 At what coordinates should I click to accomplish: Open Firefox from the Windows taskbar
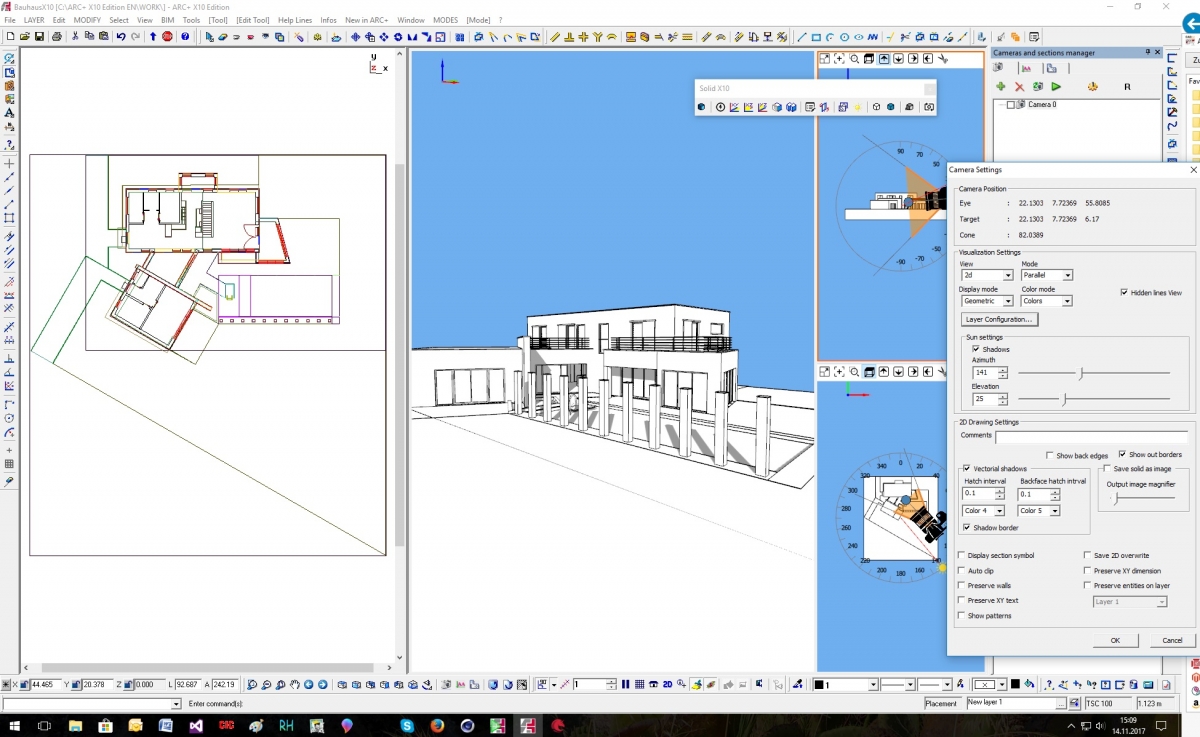click(437, 725)
